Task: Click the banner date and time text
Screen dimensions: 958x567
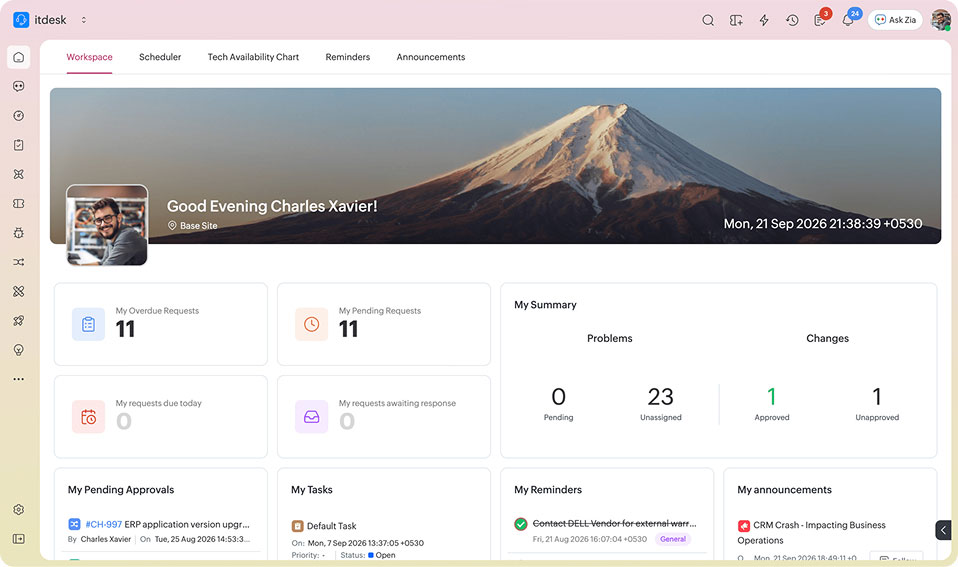Action: pyautogui.click(x=823, y=224)
